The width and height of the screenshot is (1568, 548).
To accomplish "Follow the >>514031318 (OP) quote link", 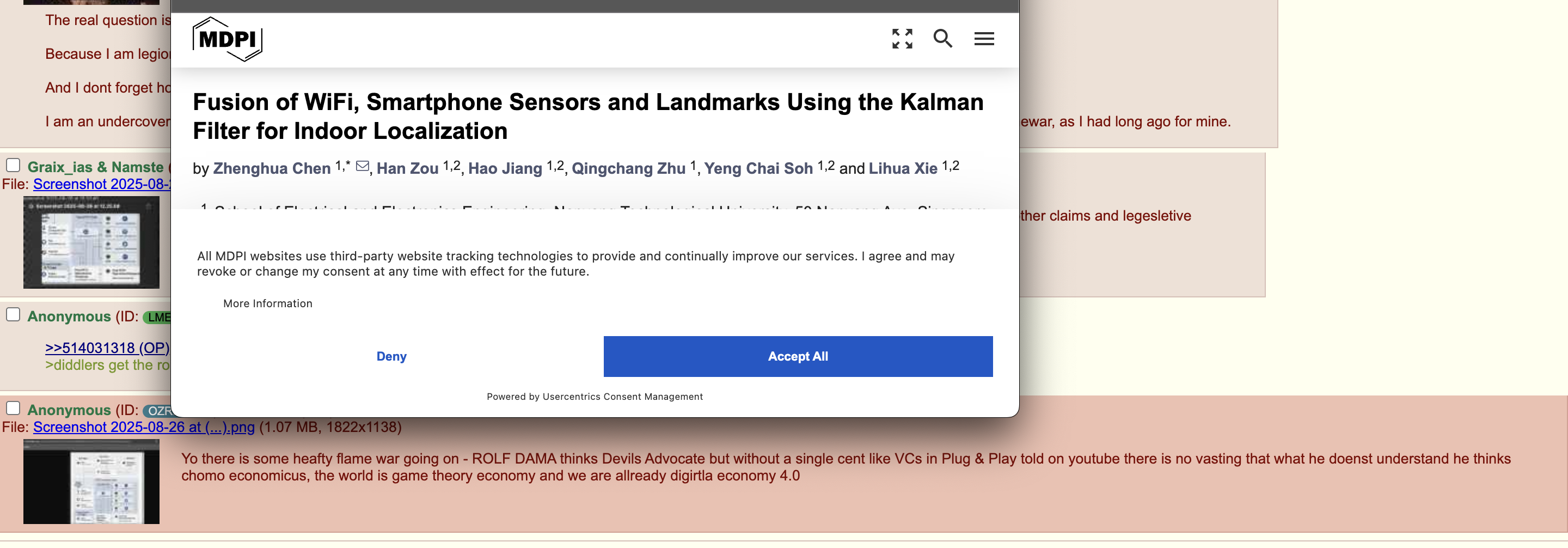I will pyautogui.click(x=107, y=348).
